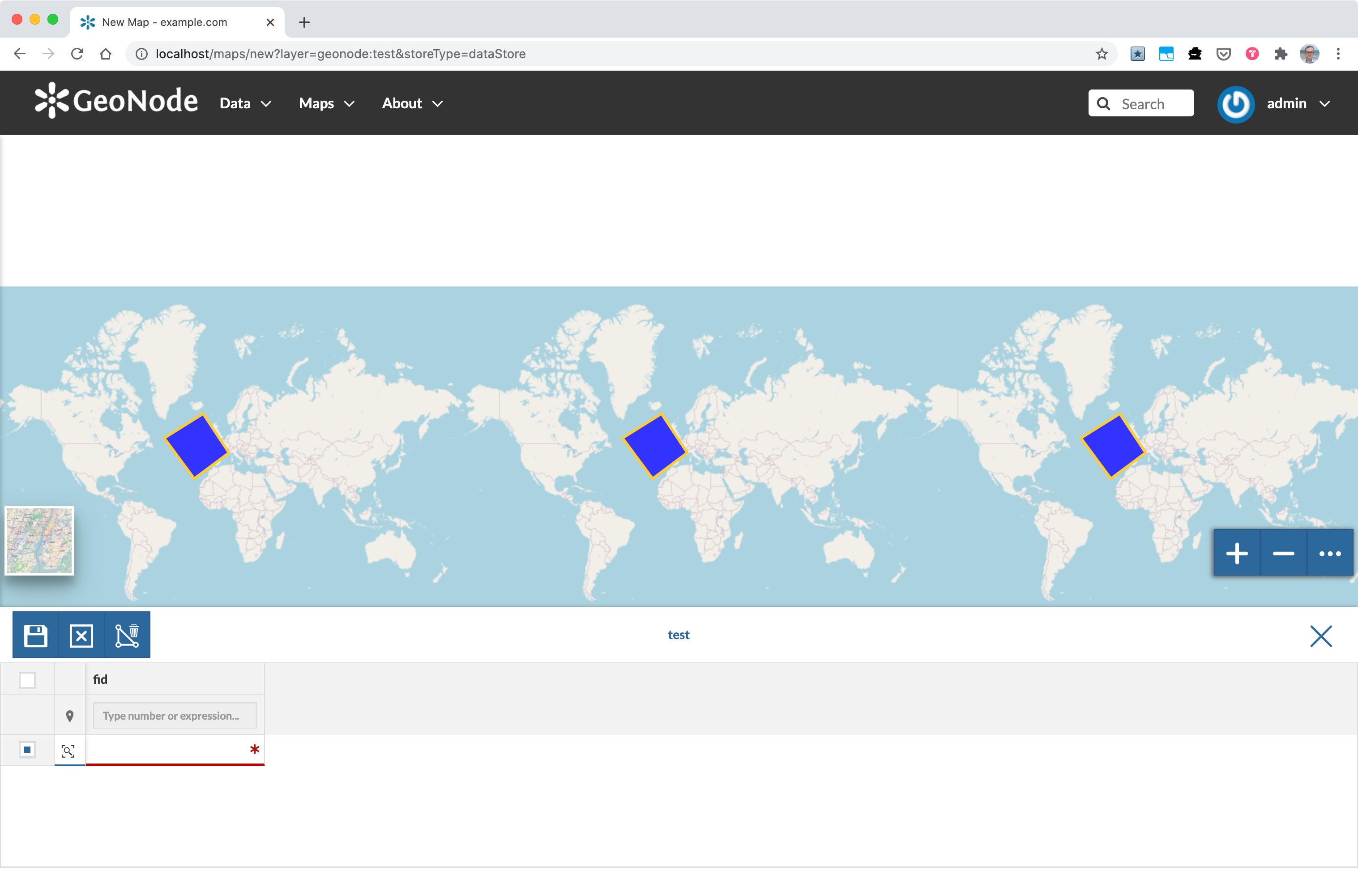Click the overview minimap thumbnail
This screenshot has height=896, width=1358.
point(39,540)
